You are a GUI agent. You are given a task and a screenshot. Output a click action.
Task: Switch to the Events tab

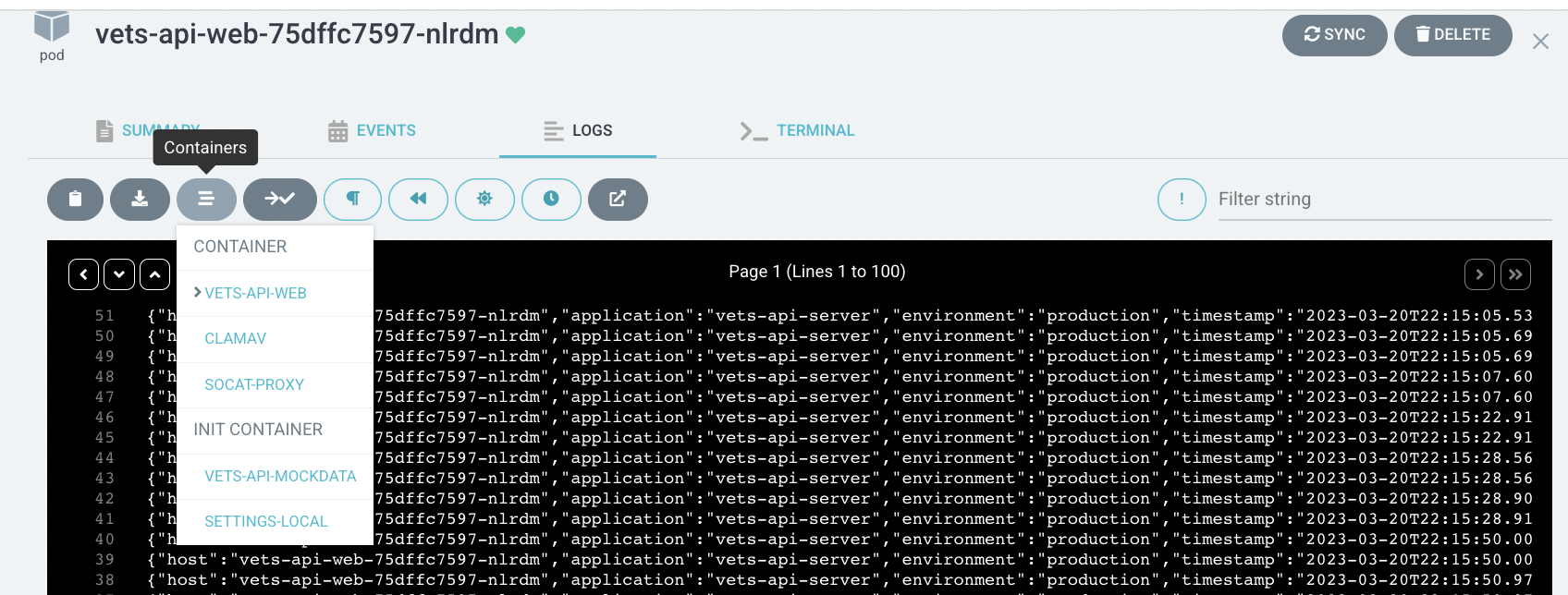(x=373, y=131)
